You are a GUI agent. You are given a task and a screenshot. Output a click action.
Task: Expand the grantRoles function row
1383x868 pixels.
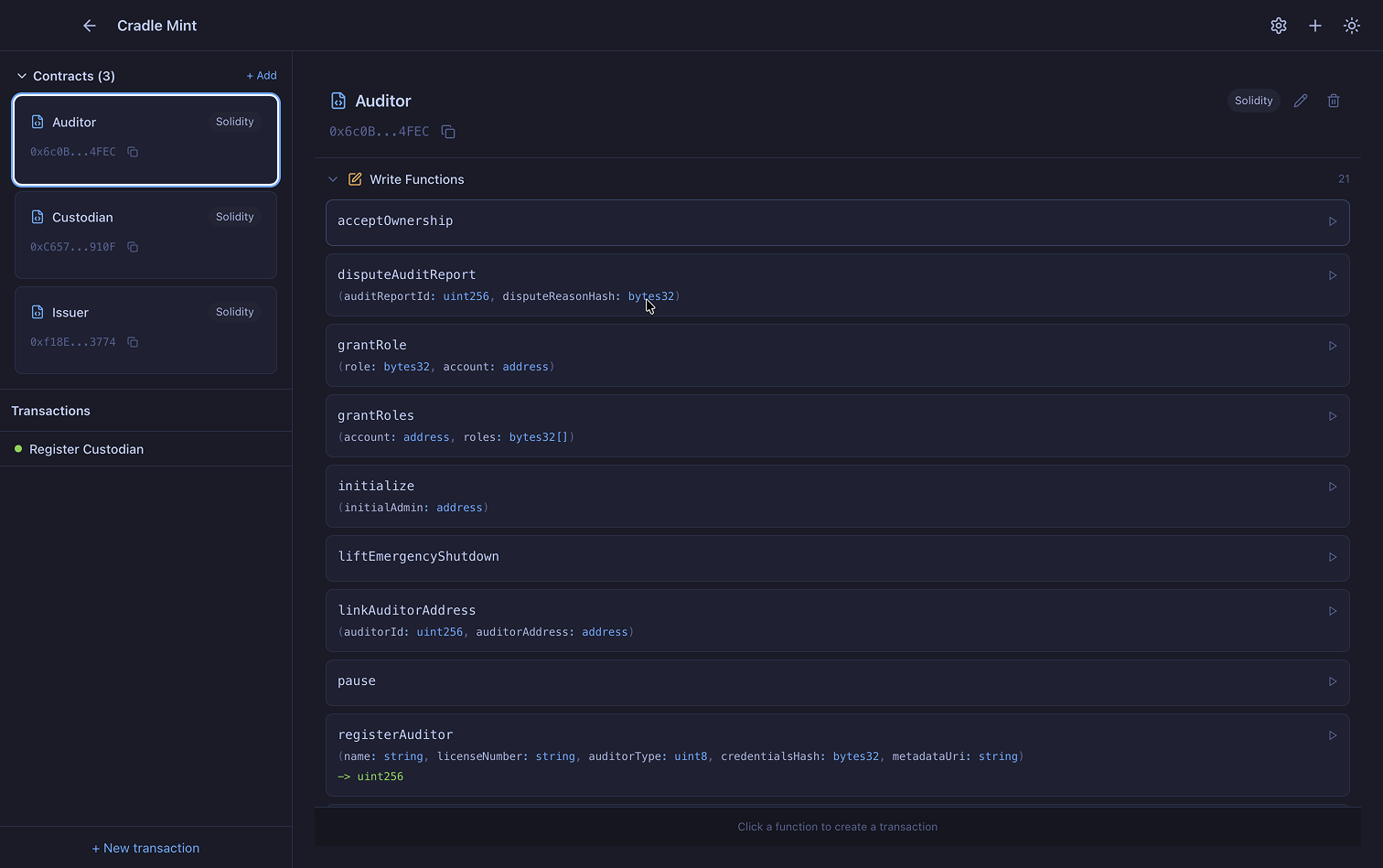pos(732,425)
